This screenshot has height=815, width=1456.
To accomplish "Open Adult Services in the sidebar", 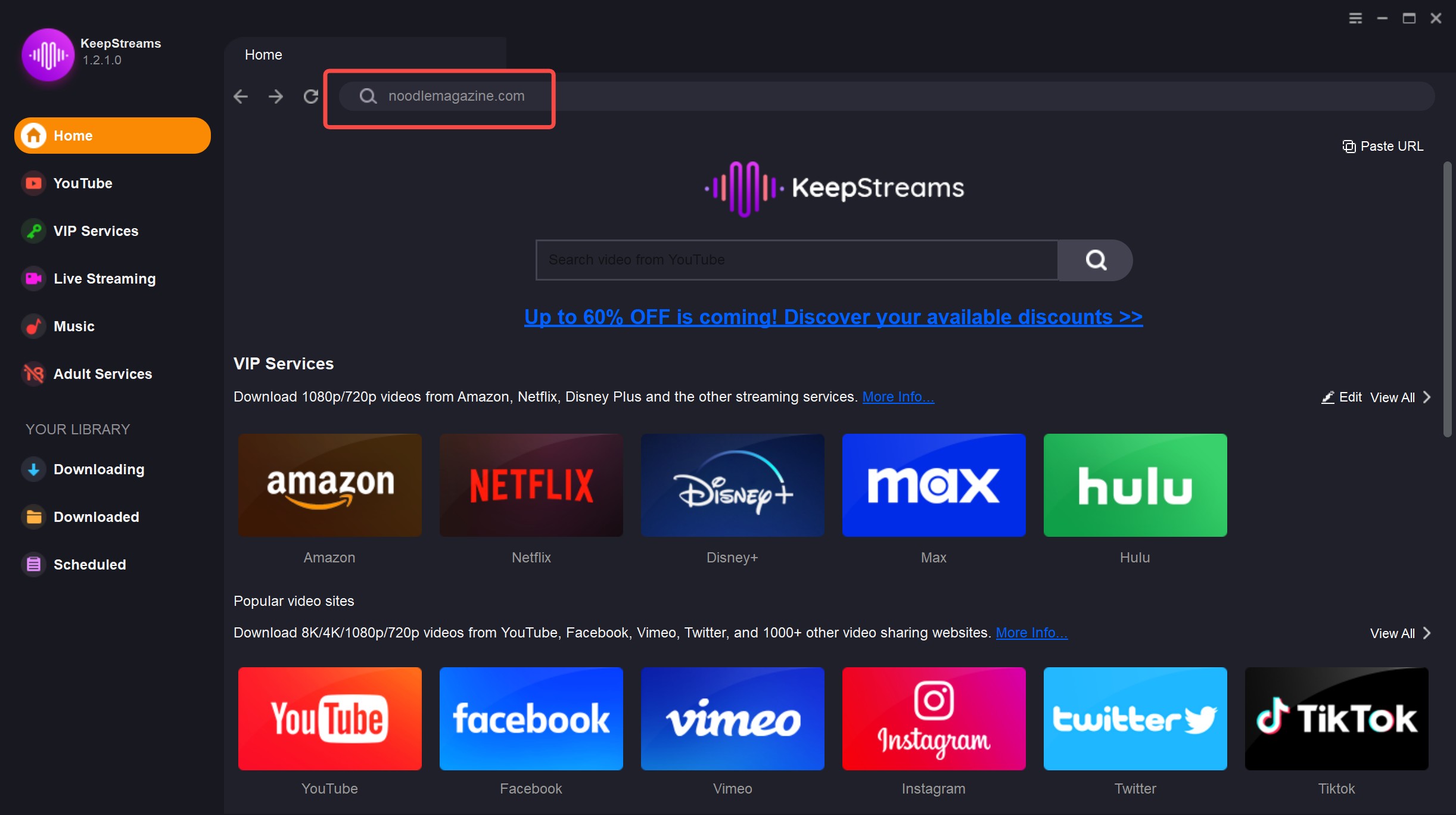I will 113,374.
